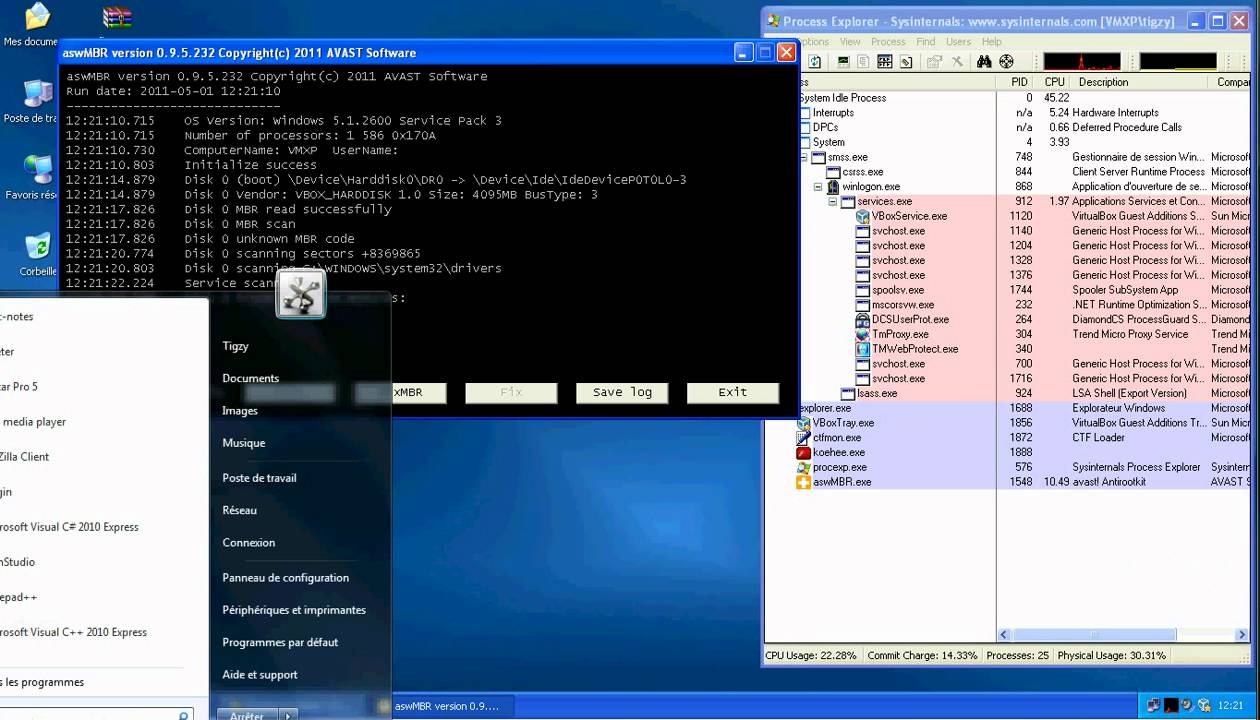Viewport: 1260px width, 720px height.
Task: Click the VBoxService.exe process icon
Action: click(x=863, y=216)
